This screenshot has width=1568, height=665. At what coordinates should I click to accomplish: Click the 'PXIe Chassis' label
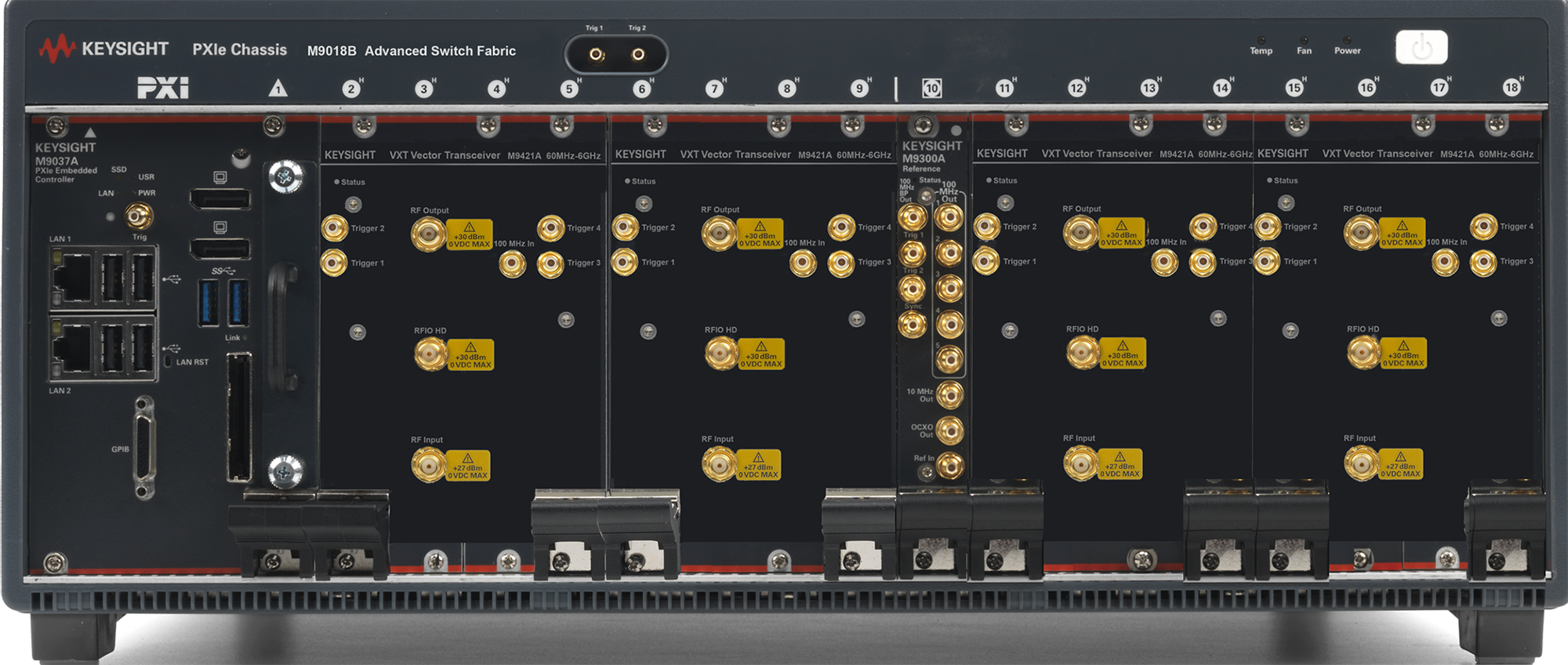tap(240, 49)
